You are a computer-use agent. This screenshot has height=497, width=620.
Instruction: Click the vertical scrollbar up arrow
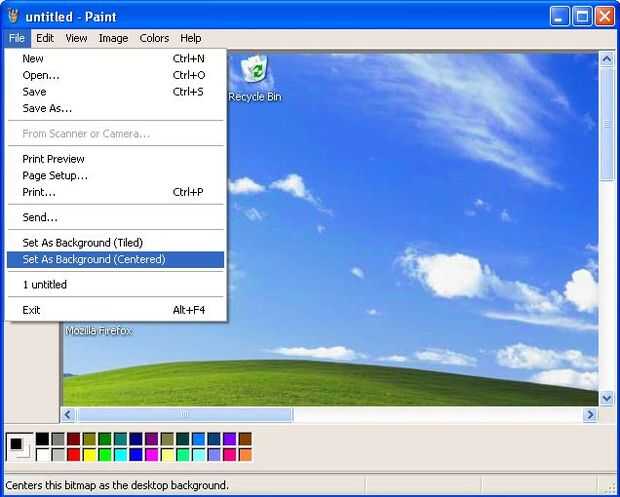click(607, 59)
